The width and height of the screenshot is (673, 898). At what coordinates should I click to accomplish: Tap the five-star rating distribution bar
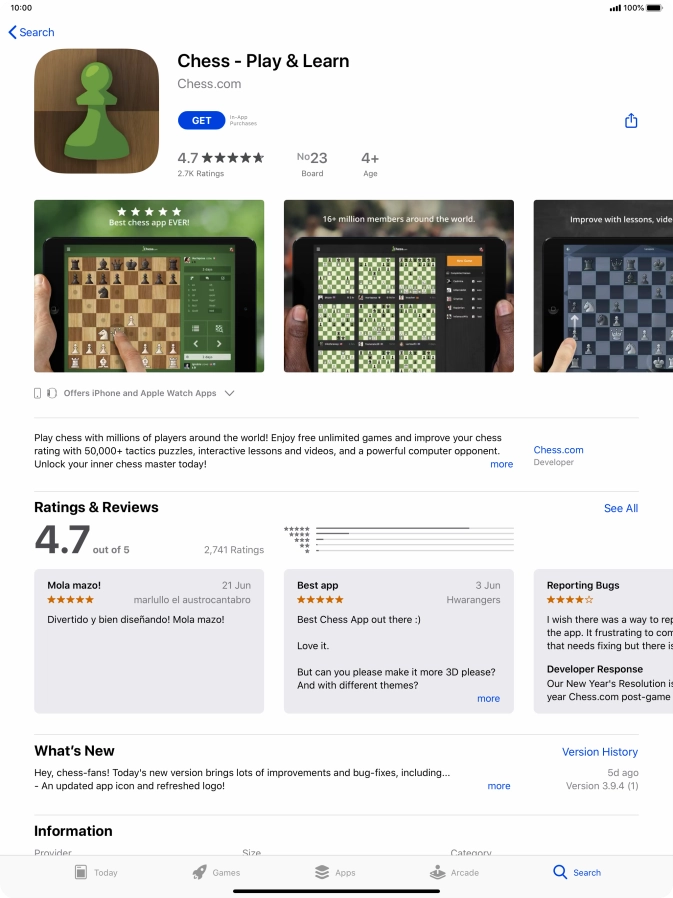[415, 528]
